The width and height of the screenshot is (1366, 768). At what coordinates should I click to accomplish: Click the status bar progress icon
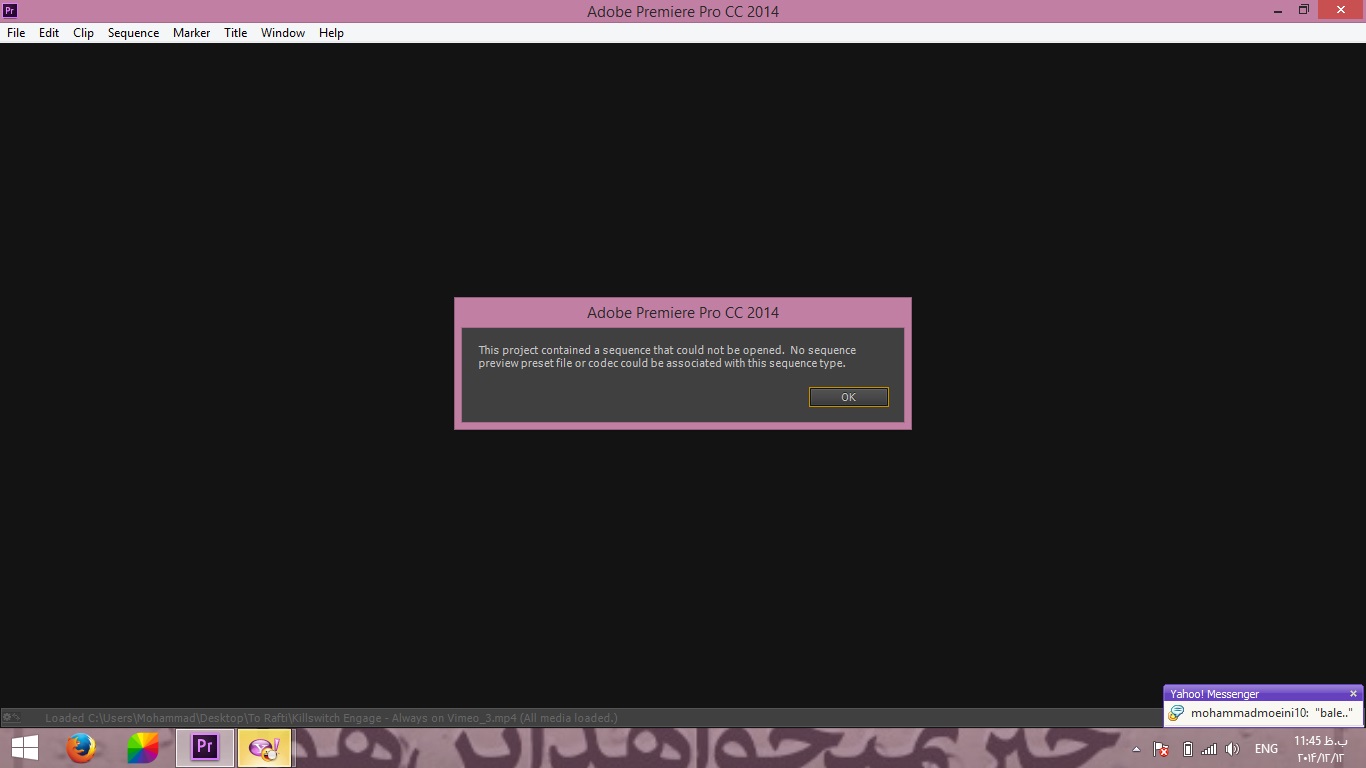(11, 718)
